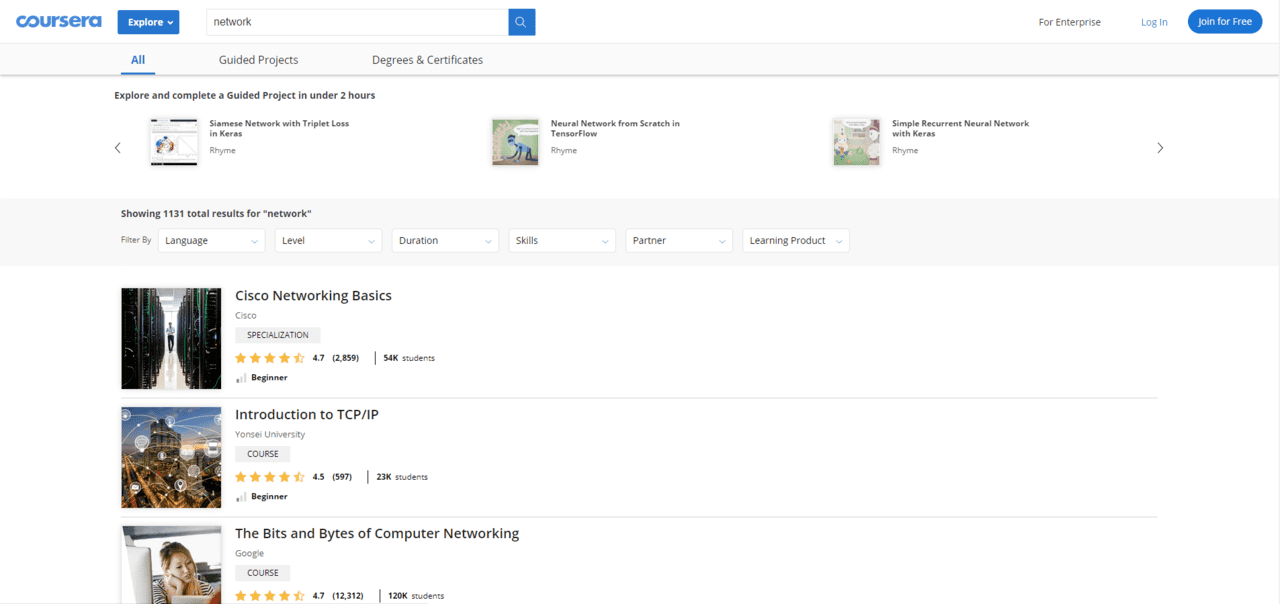This screenshot has height=604, width=1280.
Task: Click Join for Free button
Action: [1225, 22]
